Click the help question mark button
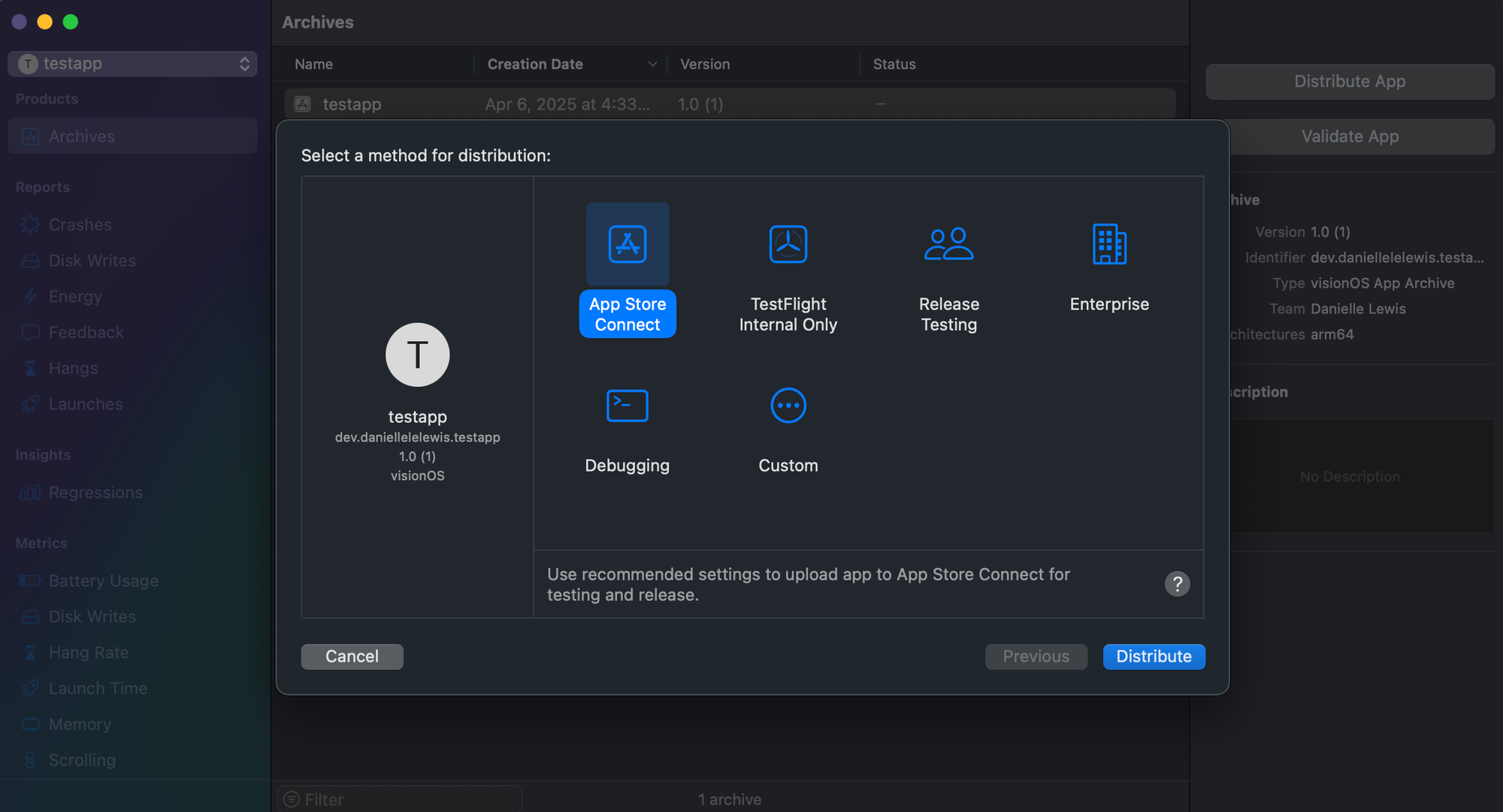1503x812 pixels. (x=1177, y=584)
